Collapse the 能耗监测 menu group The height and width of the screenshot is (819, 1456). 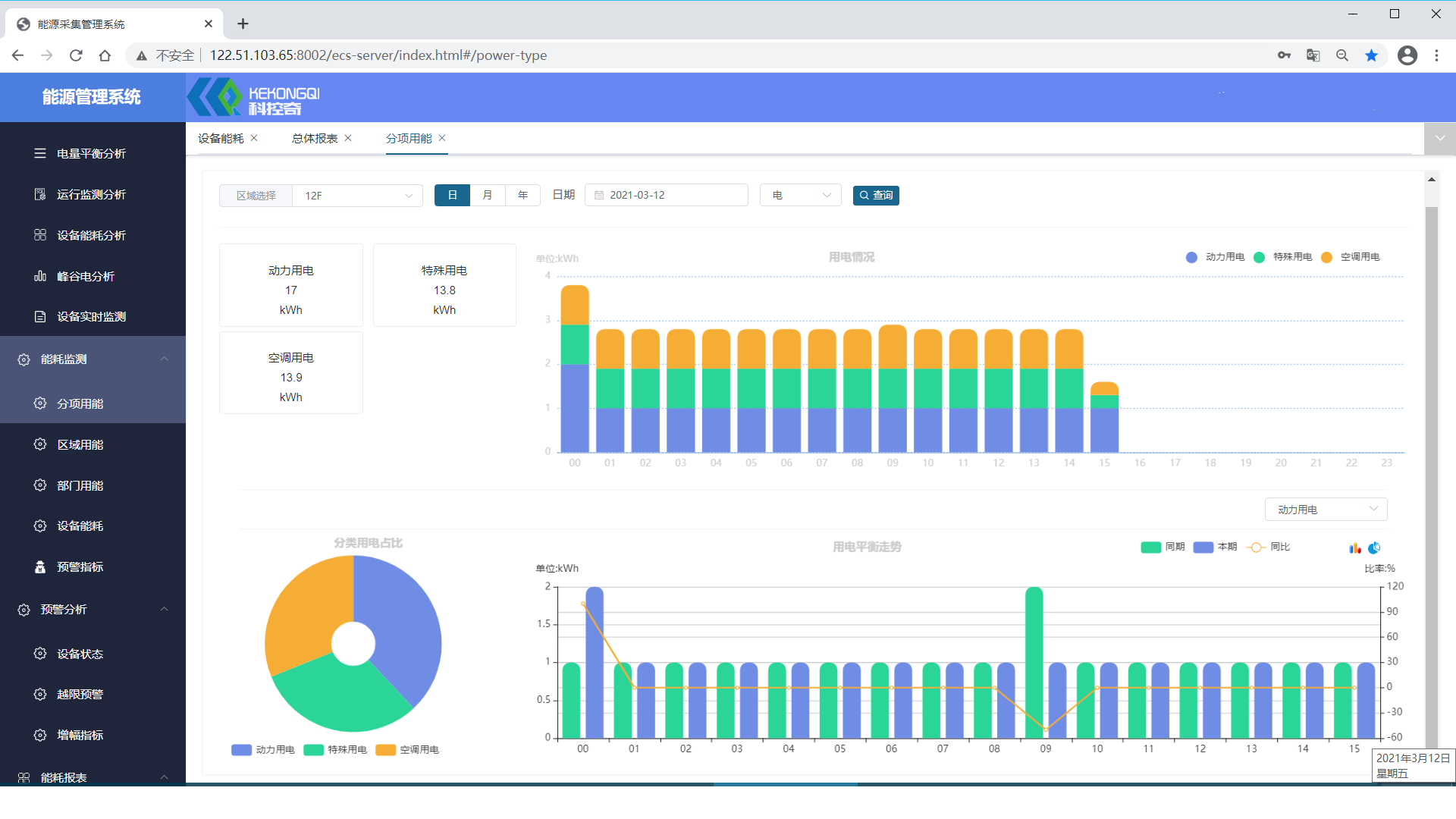pyautogui.click(x=93, y=359)
